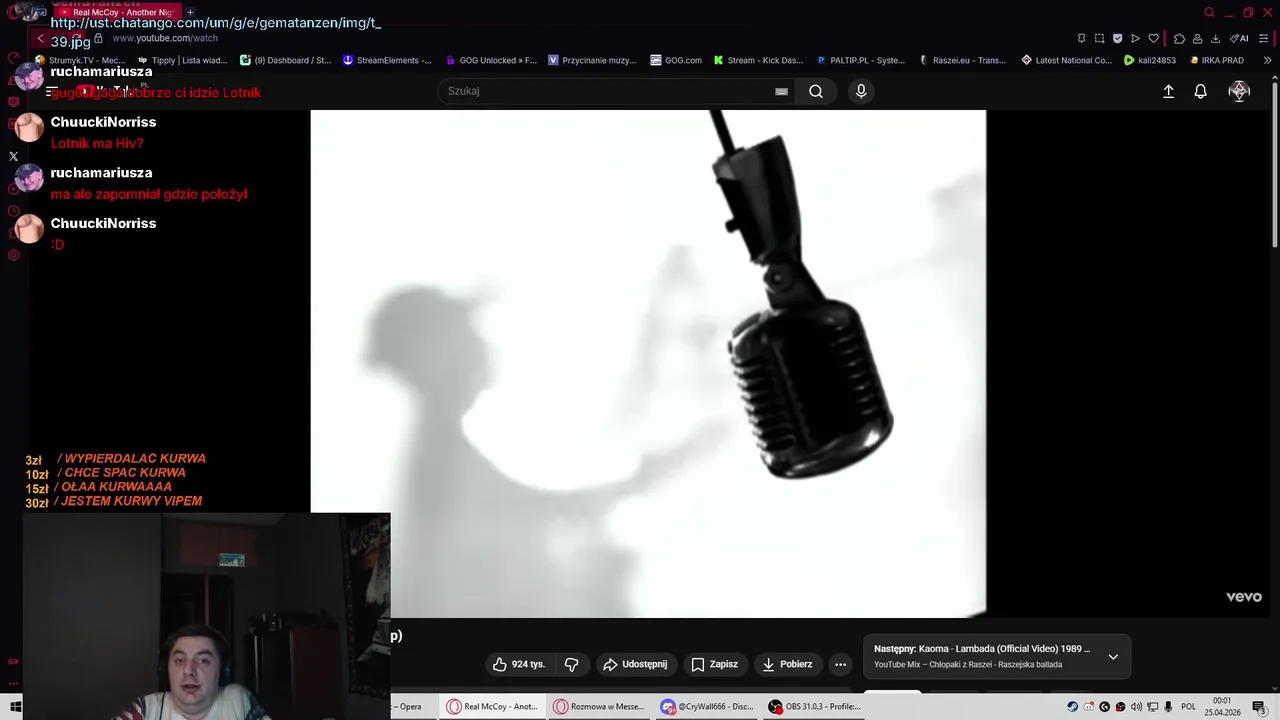This screenshot has height=720, width=1280.
Task: Dislike the video with thumbs-down icon
Action: pyautogui.click(x=571, y=664)
